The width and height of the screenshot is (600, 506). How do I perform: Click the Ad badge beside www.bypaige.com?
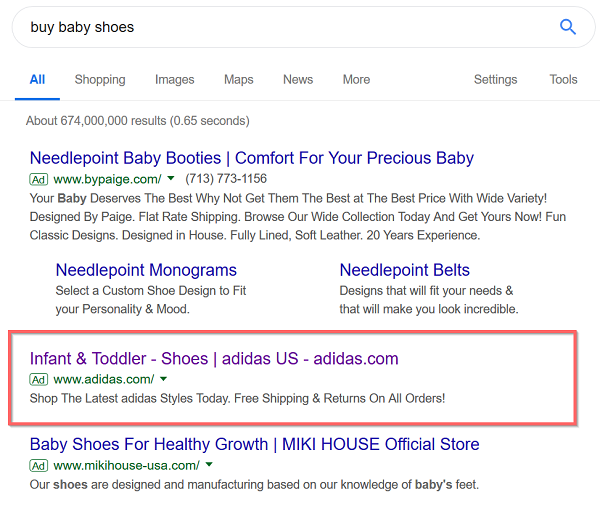tap(39, 179)
